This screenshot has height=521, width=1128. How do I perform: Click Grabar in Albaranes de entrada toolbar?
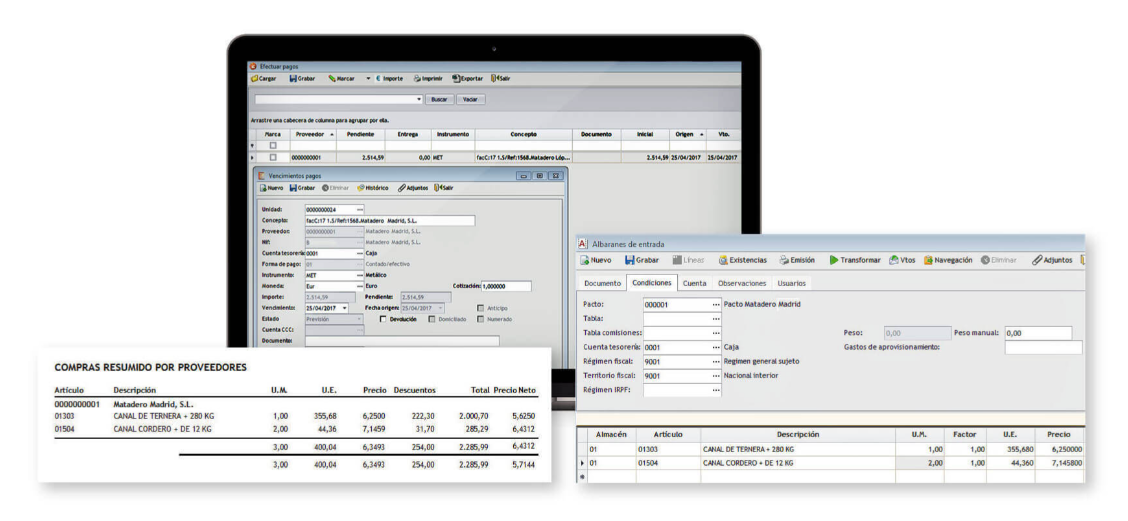click(x=642, y=260)
